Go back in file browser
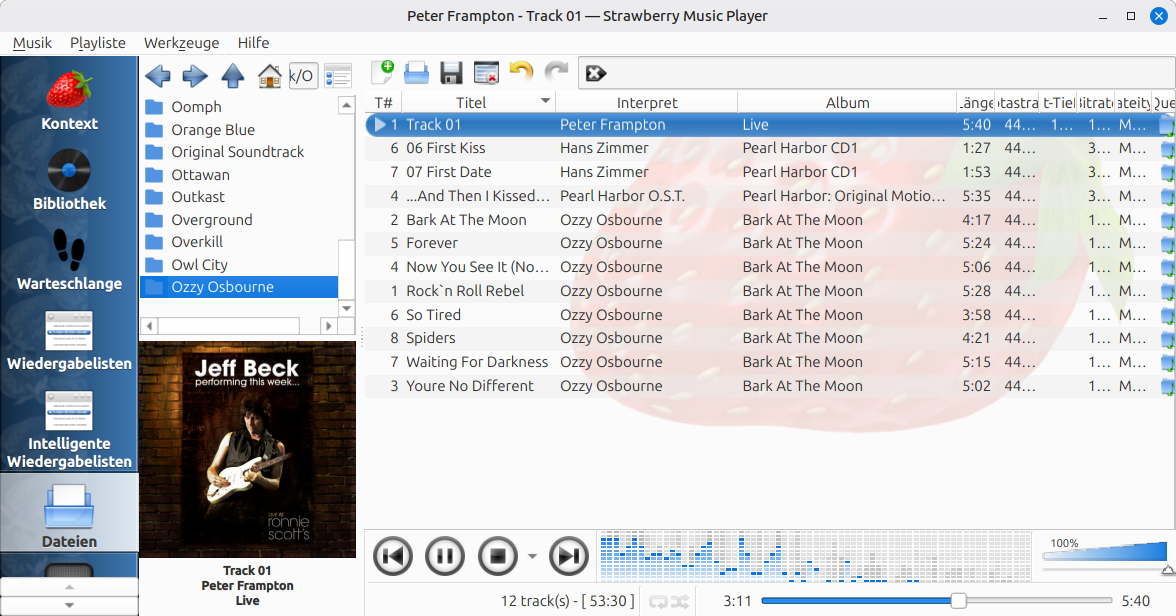Image resolution: width=1176 pixels, height=616 pixels. [x=158, y=76]
